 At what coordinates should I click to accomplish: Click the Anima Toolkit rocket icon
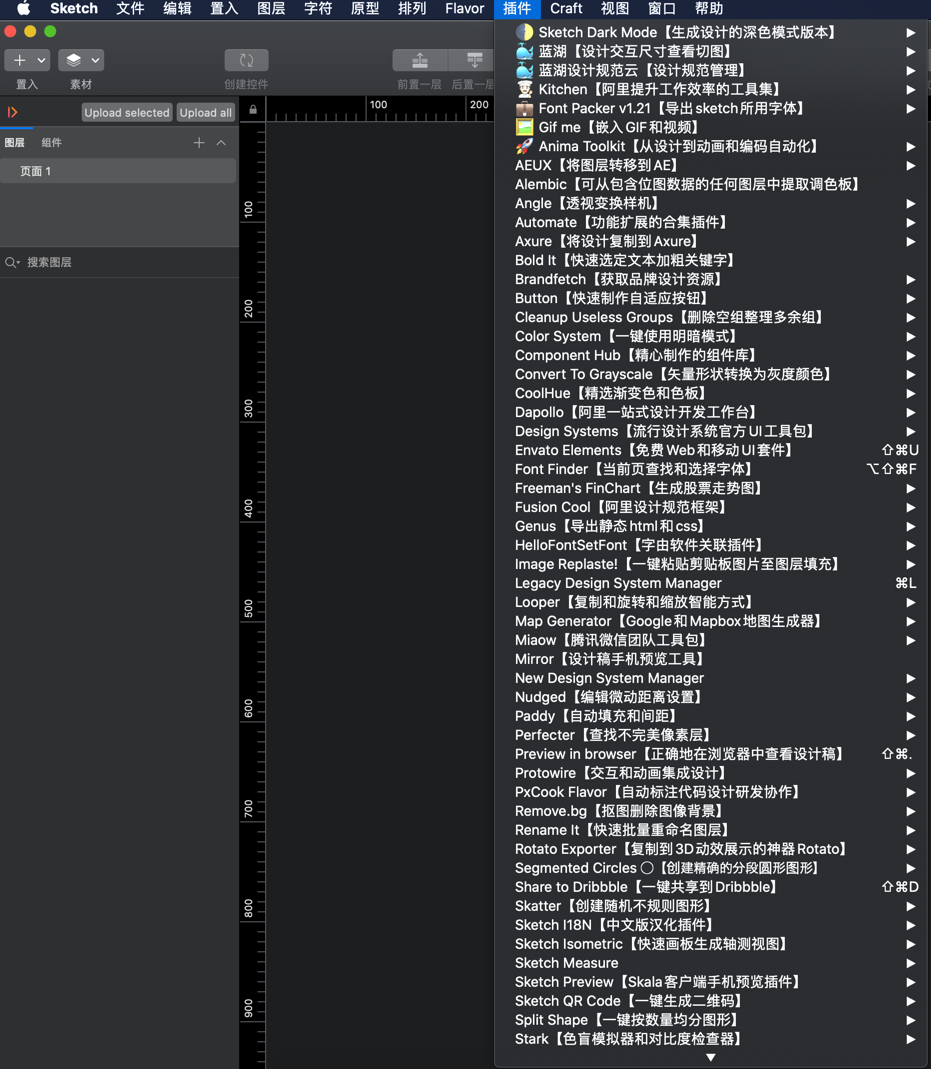[x=524, y=146]
